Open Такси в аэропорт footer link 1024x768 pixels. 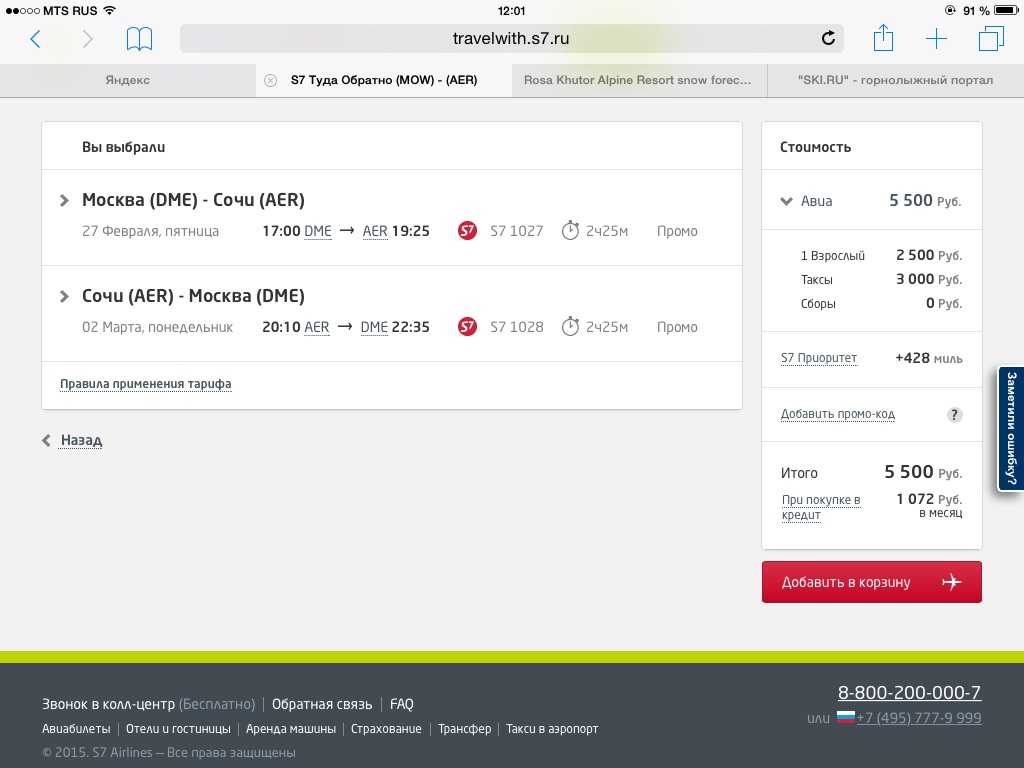pos(552,729)
